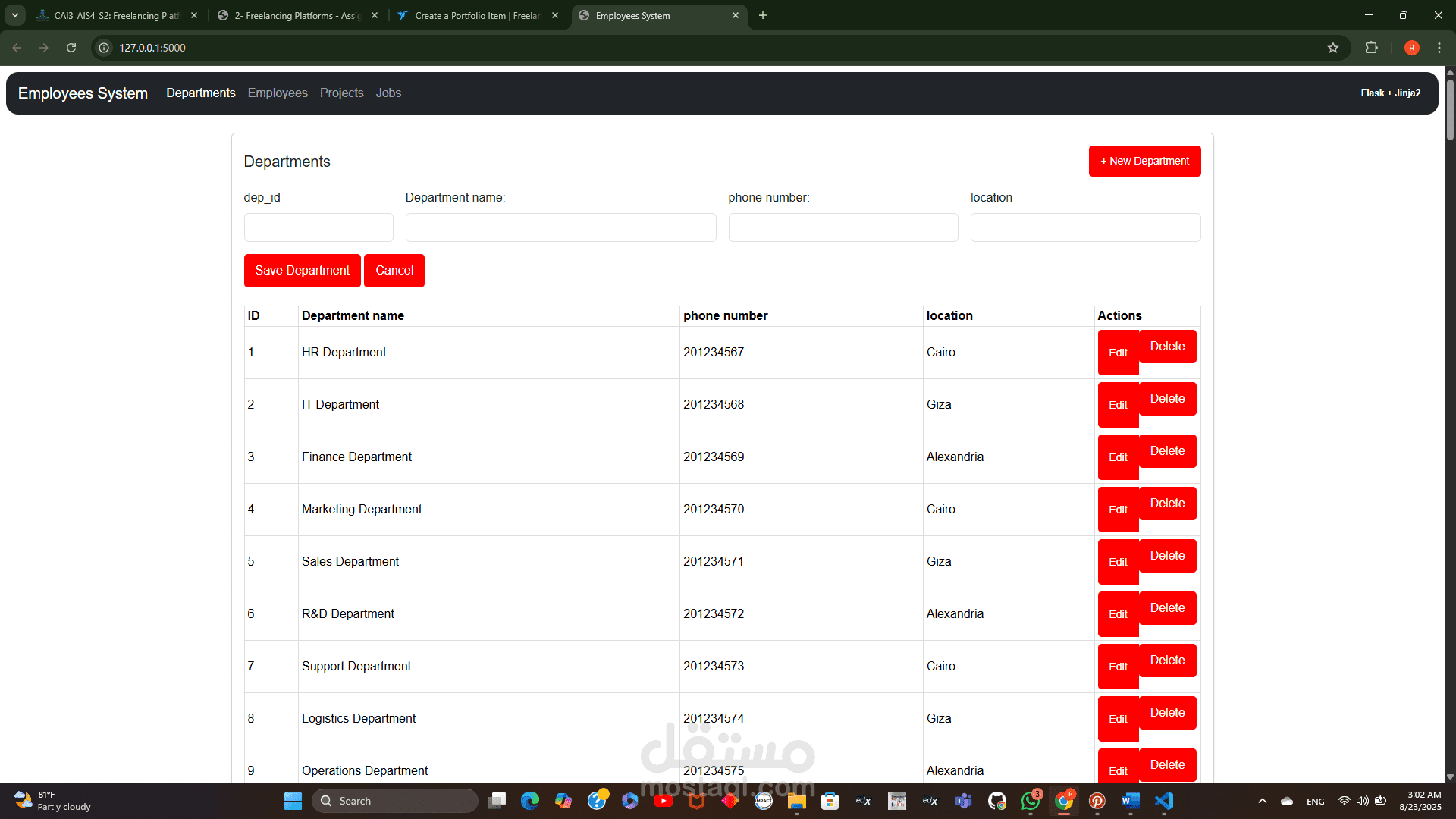Click the + New Department button
Viewport: 1456px width, 819px height.
coord(1145,161)
